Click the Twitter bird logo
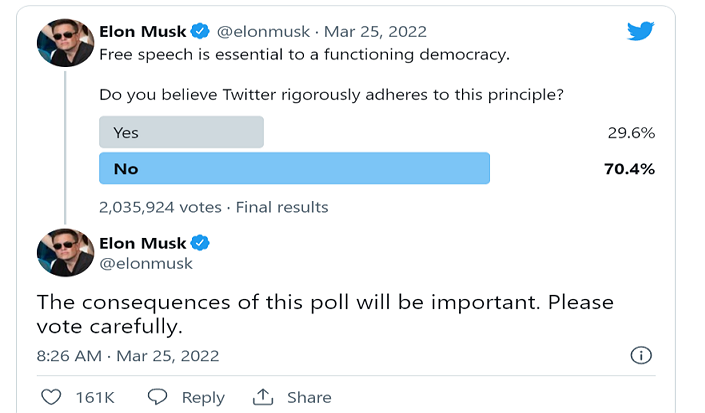Viewport: 705px width, 413px height. pyautogui.click(x=641, y=31)
